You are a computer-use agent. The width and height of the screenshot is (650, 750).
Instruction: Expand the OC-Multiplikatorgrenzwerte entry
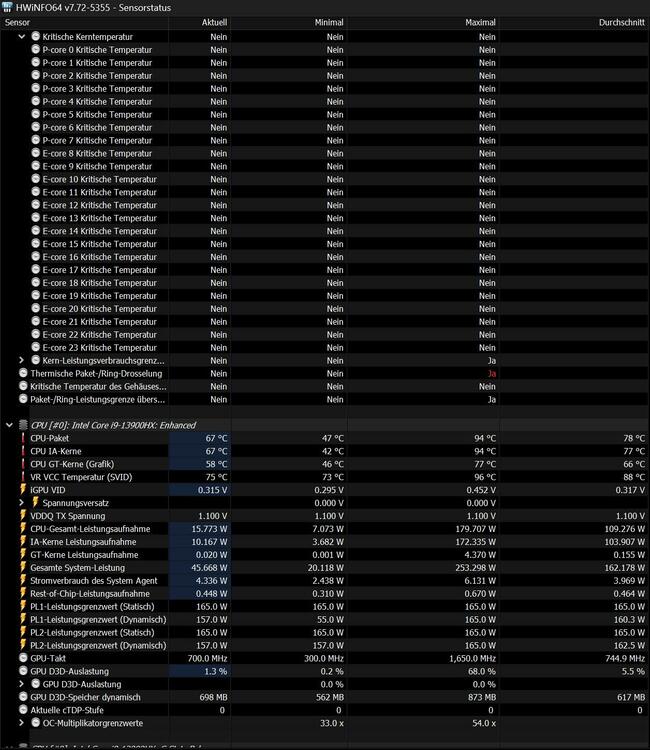(22, 723)
